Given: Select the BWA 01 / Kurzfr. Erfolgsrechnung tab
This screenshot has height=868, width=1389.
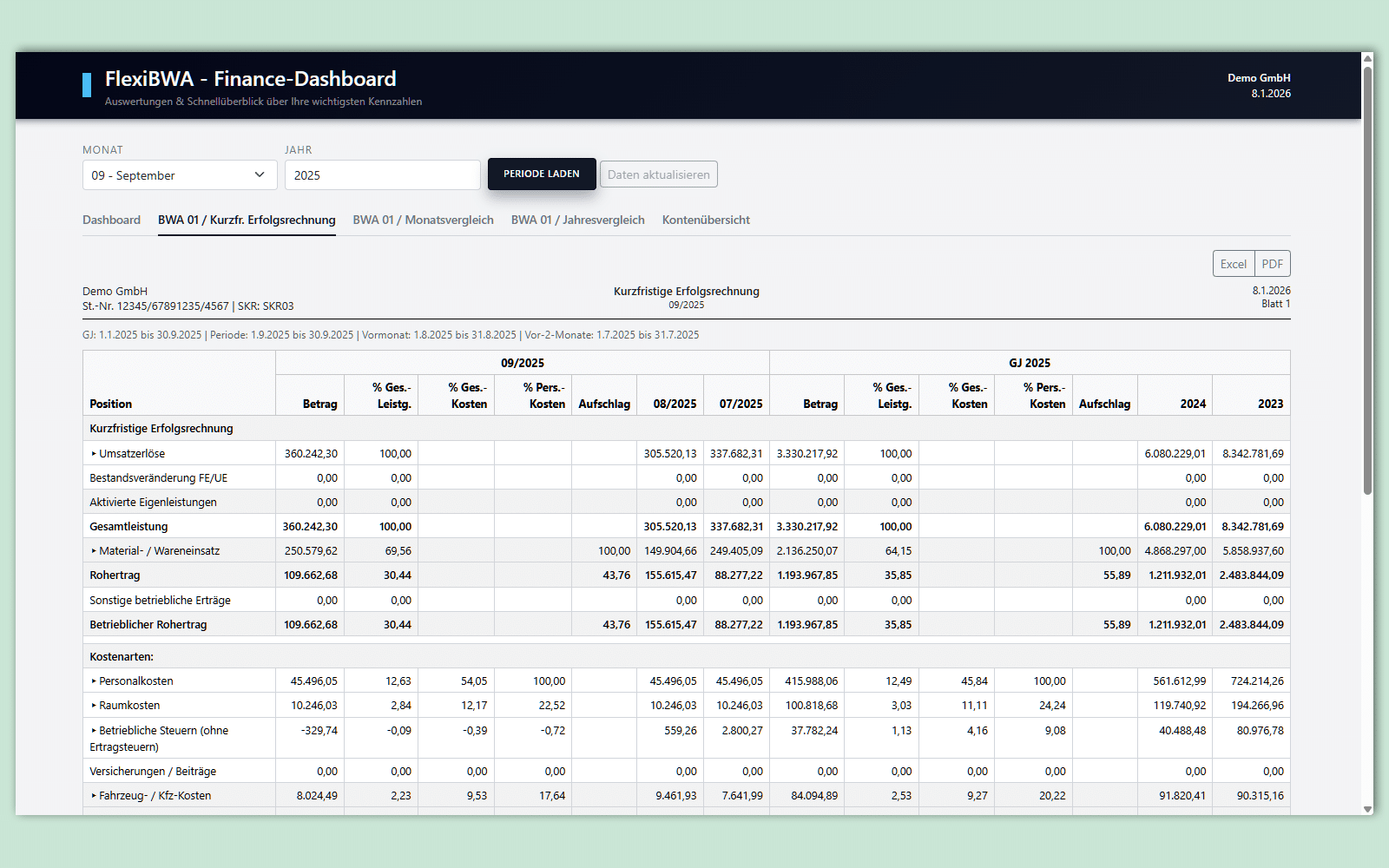Looking at the screenshot, I should coord(247,220).
